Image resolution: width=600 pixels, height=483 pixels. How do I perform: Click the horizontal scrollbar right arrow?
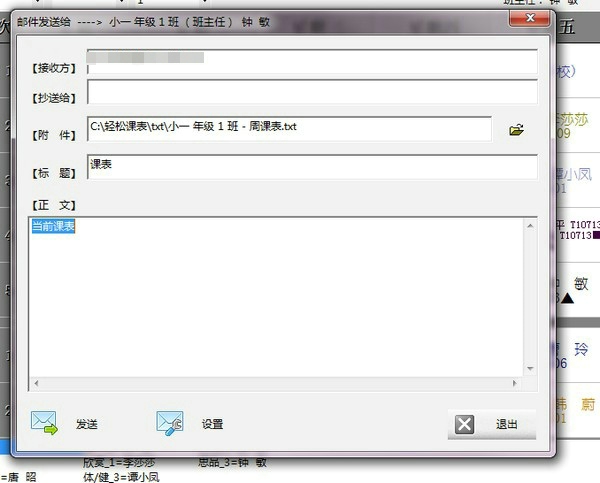pyautogui.click(x=515, y=383)
